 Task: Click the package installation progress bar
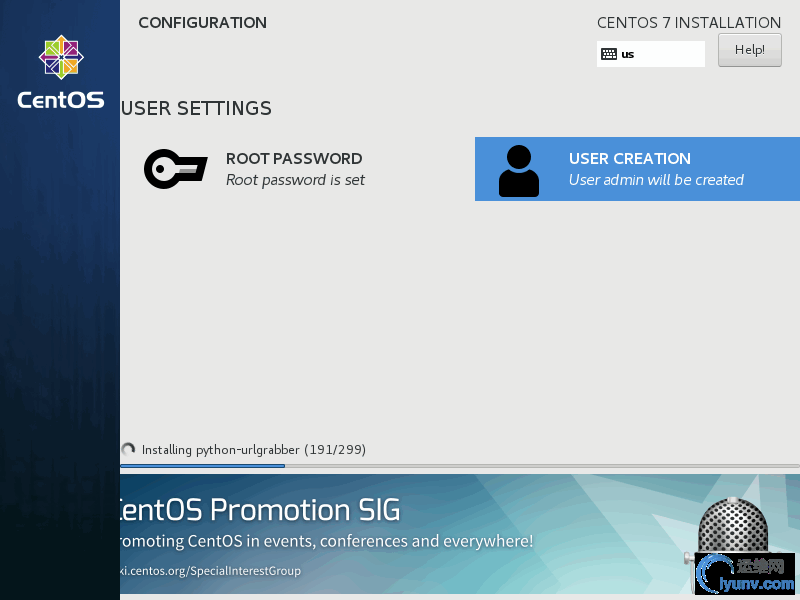click(460, 466)
